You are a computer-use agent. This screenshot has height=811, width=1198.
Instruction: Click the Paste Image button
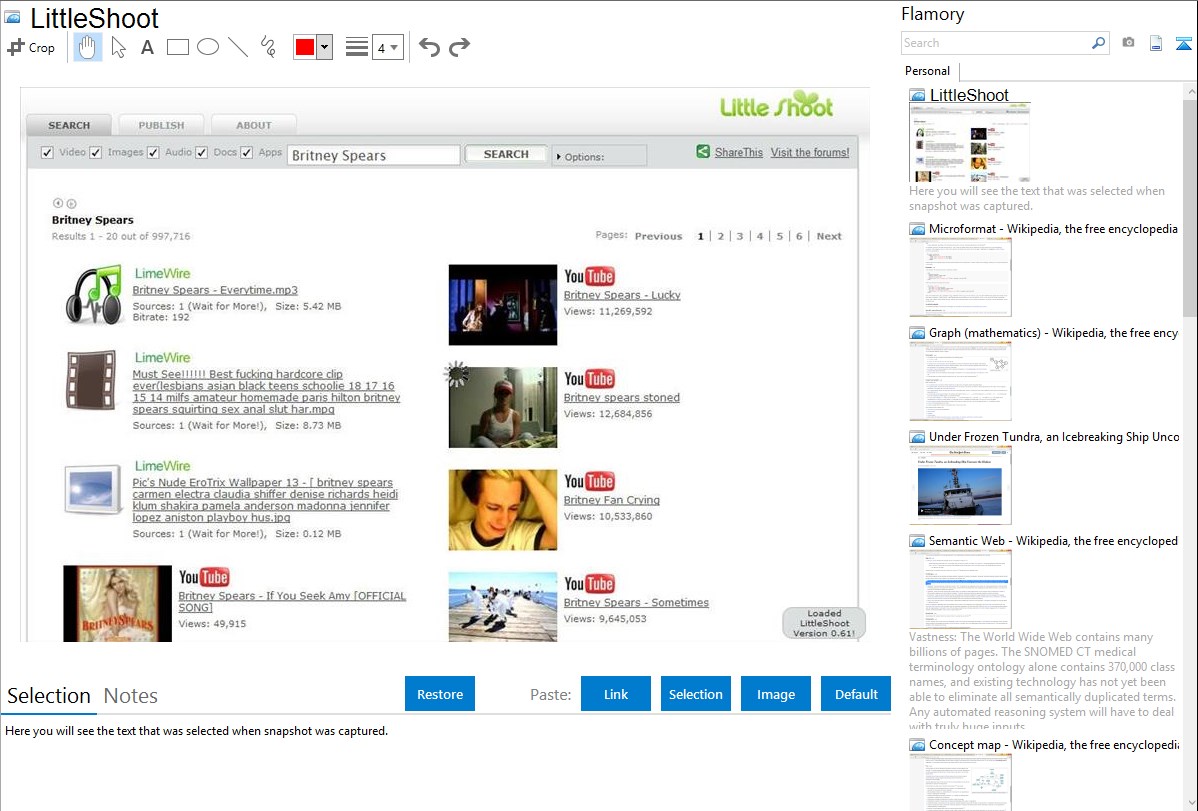[775, 694]
